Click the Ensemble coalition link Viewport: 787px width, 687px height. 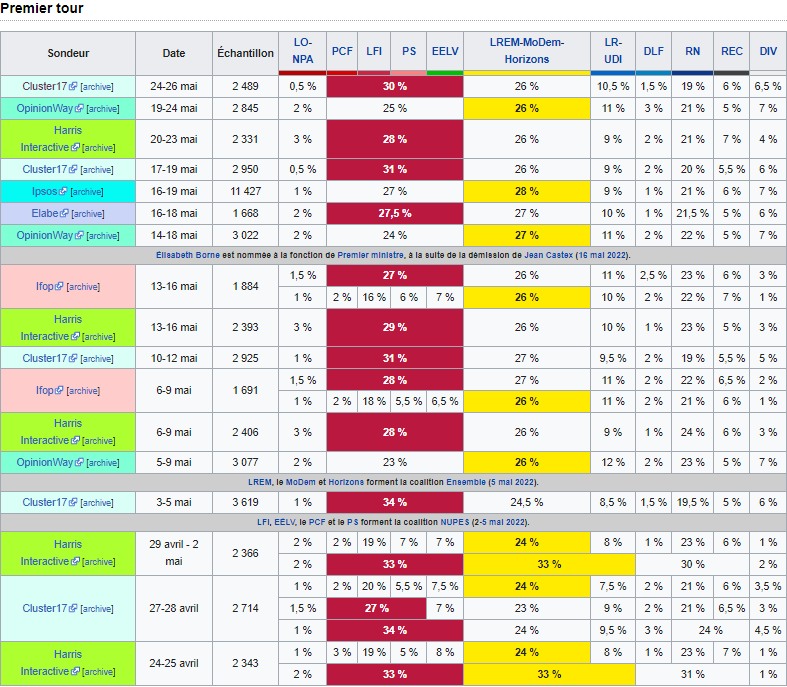(463, 482)
